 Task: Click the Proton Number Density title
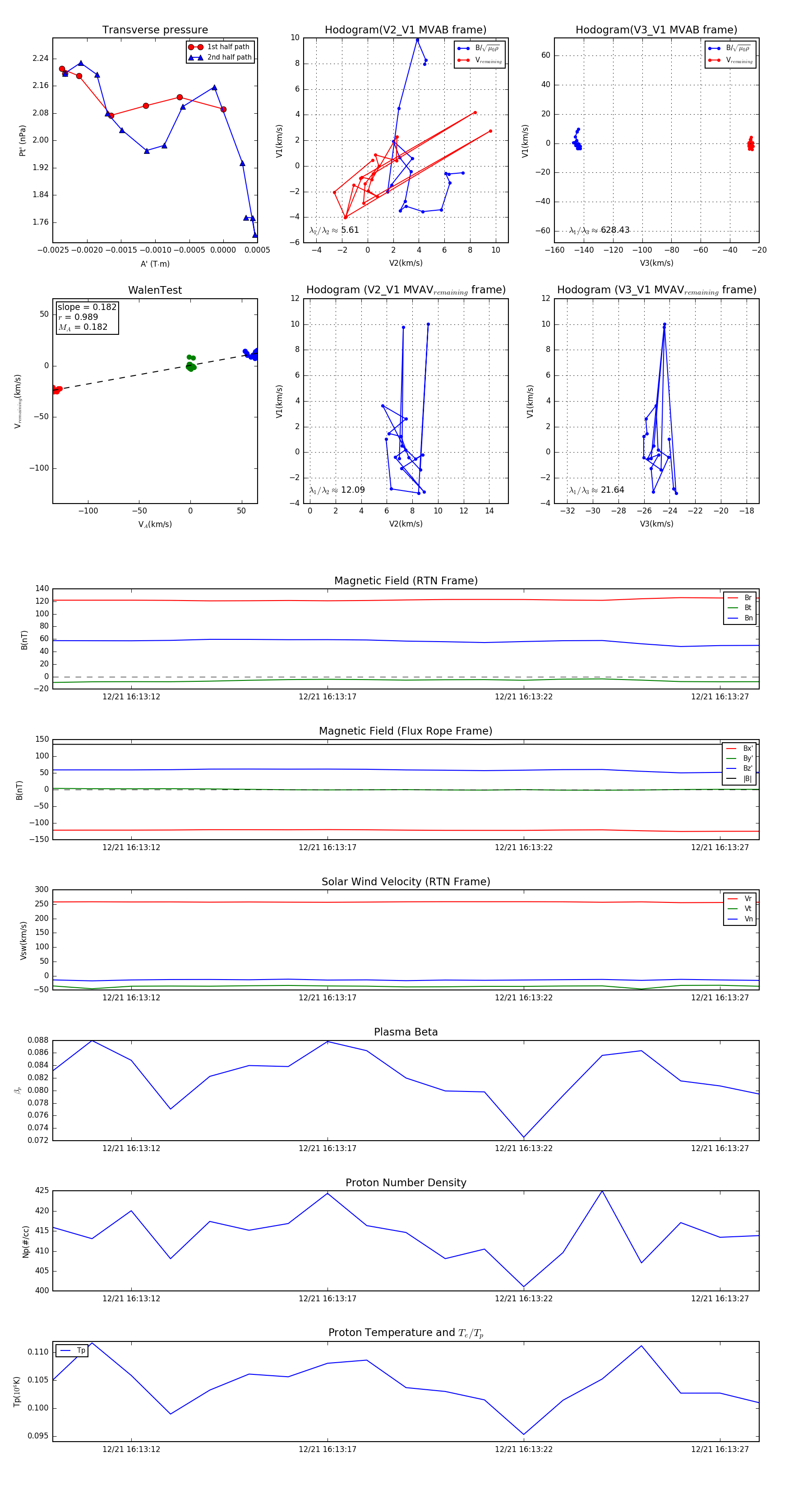406,1183
